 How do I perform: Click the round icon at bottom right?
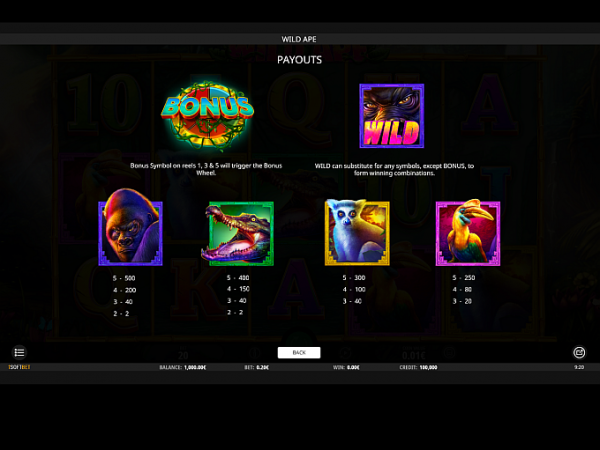[579, 352]
